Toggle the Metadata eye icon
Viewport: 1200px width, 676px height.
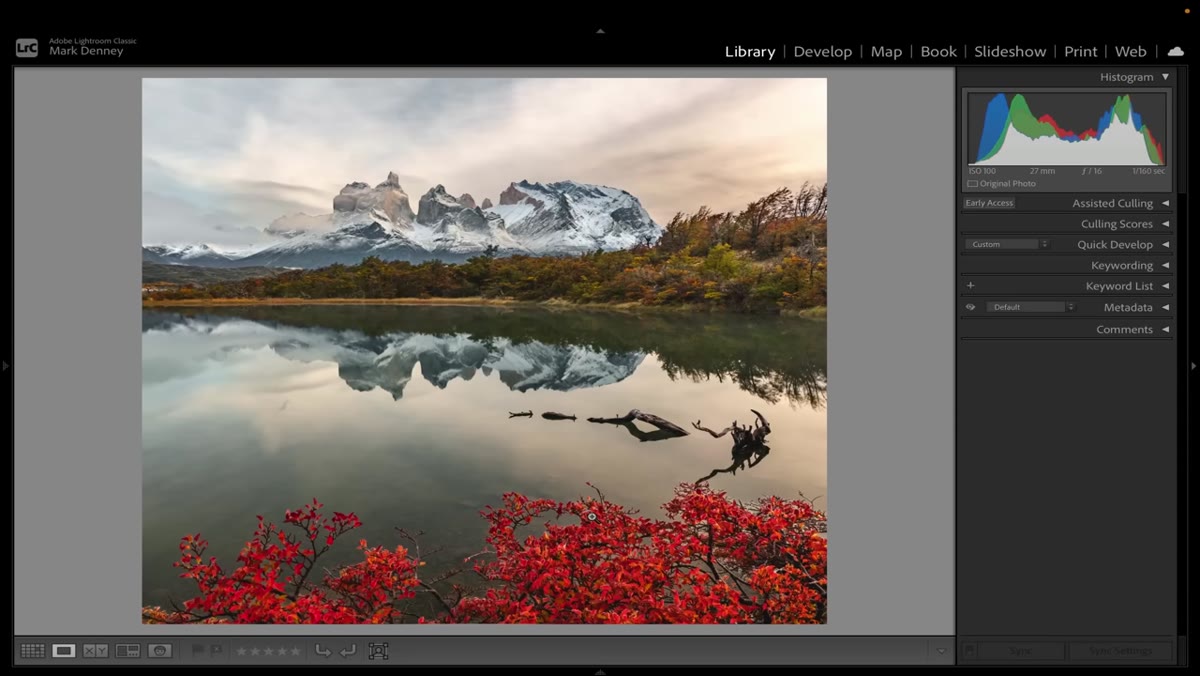[970, 307]
